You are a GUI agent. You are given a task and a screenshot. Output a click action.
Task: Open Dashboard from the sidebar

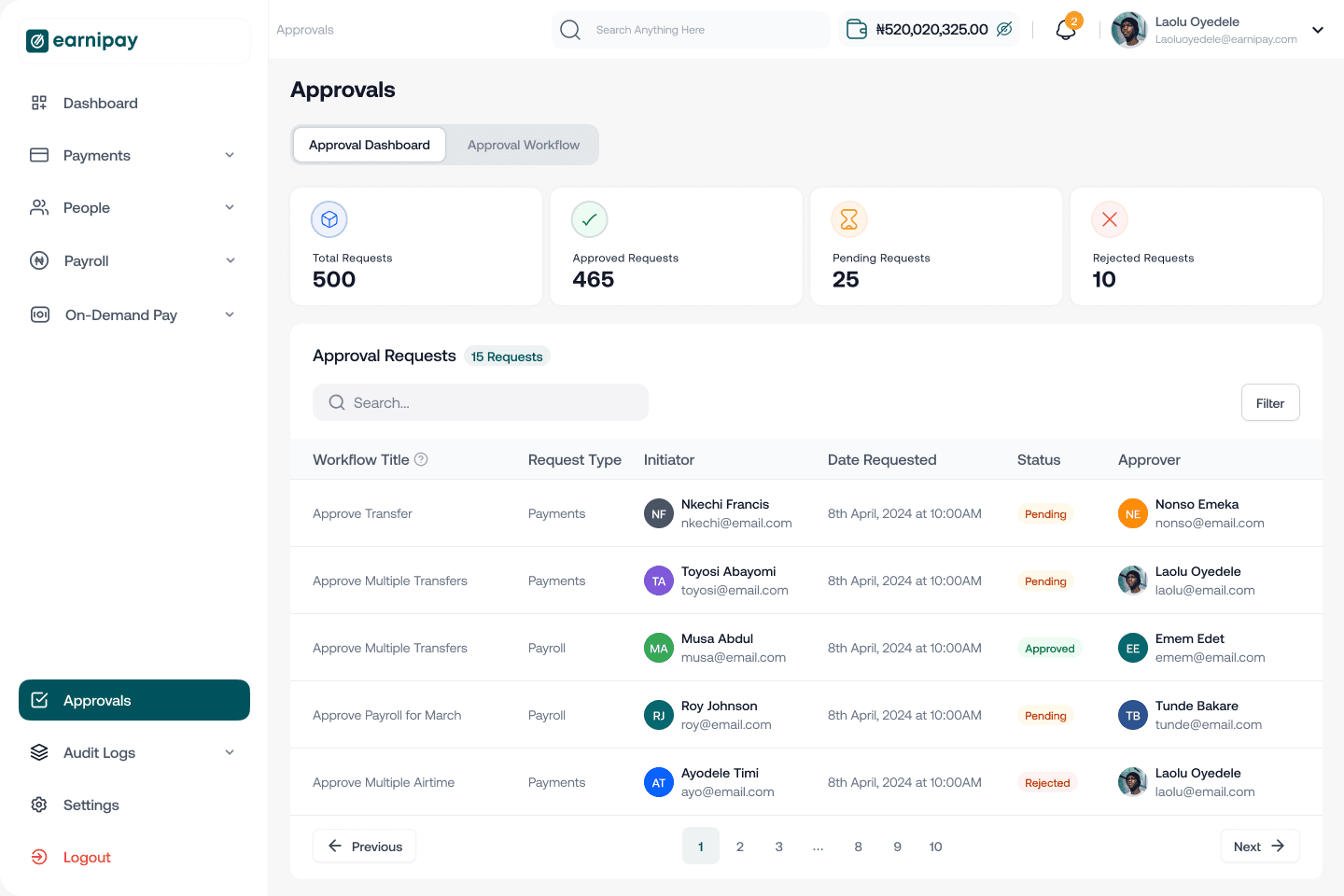point(101,104)
